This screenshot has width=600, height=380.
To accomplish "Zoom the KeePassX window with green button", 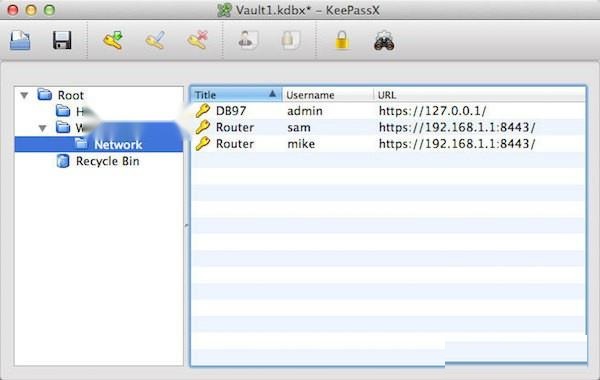I will point(49,10).
